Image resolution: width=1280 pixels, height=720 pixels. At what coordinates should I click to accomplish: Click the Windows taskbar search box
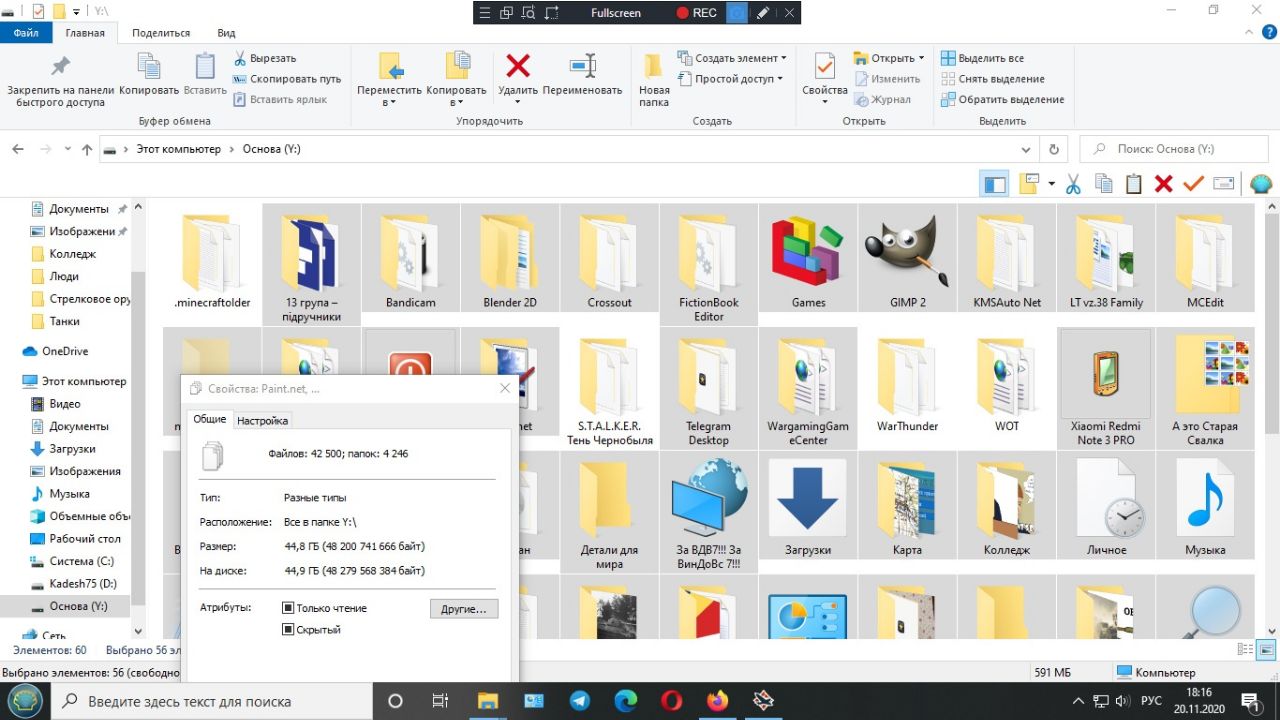tap(211, 701)
